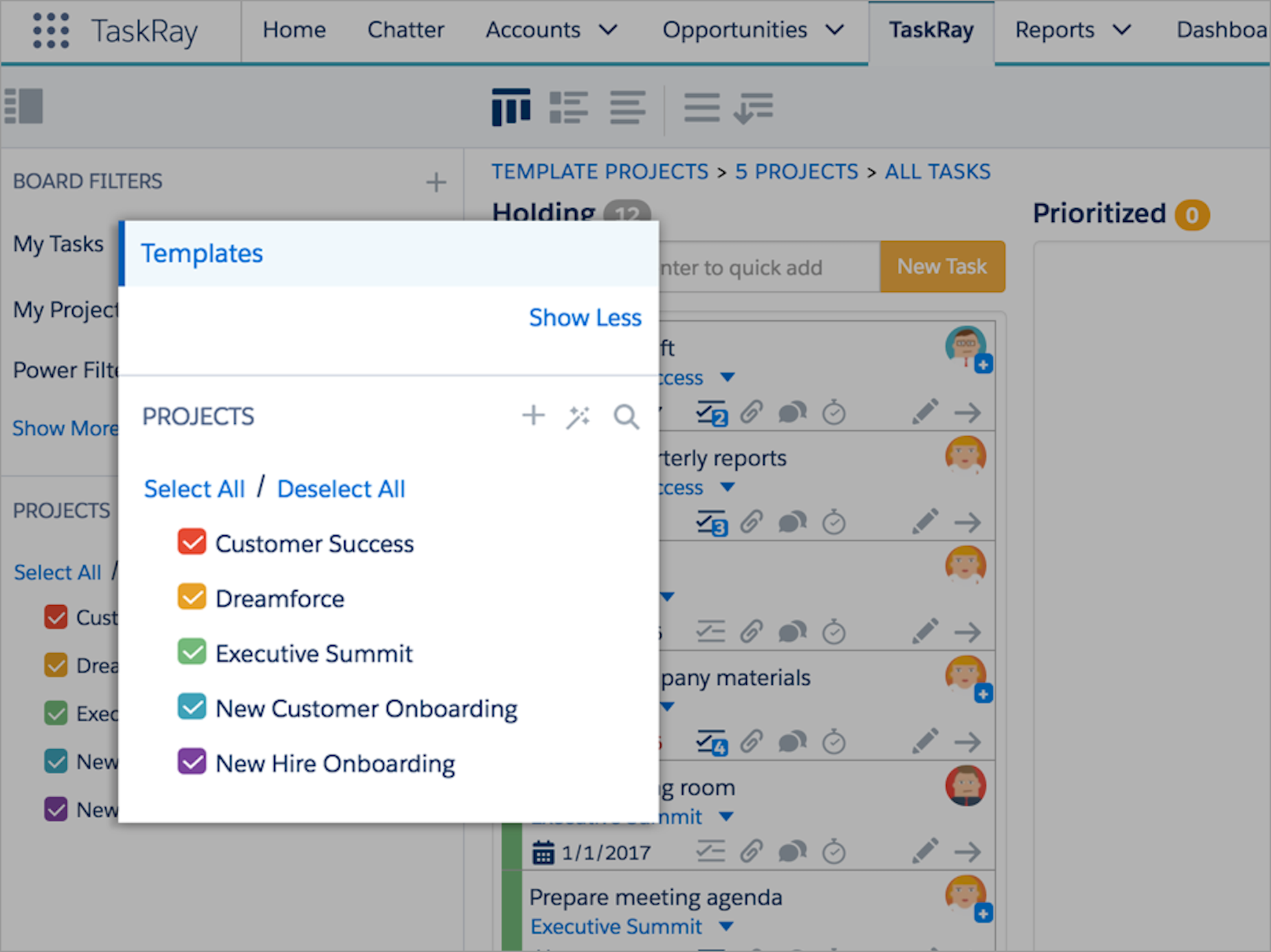The height and width of the screenshot is (952, 1271).
Task: Select the TaskRay tab
Action: [931, 31]
